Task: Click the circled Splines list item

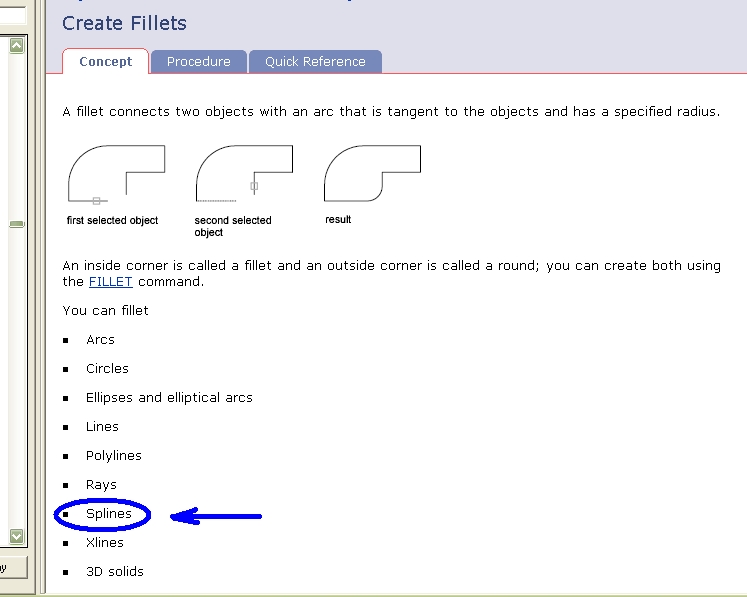Action: click(x=108, y=514)
